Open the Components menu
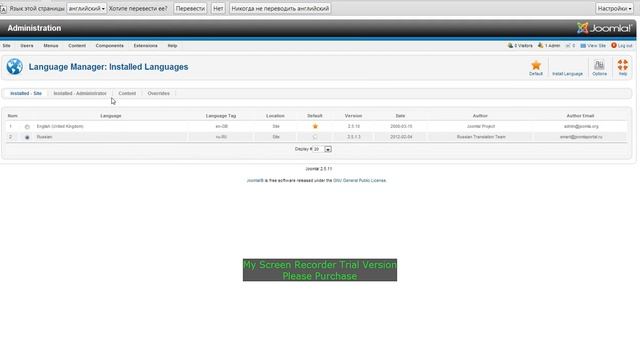Screen dimensions: 640x360 [110, 46]
